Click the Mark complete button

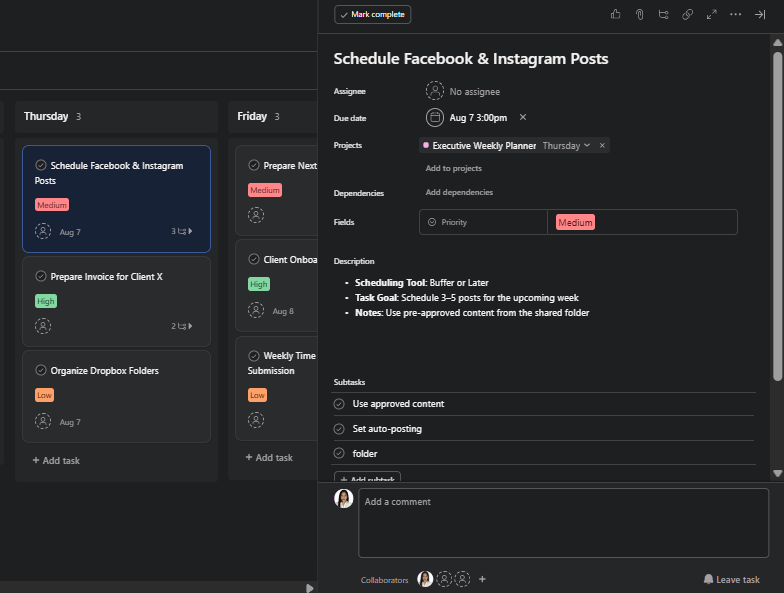(x=373, y=15)
